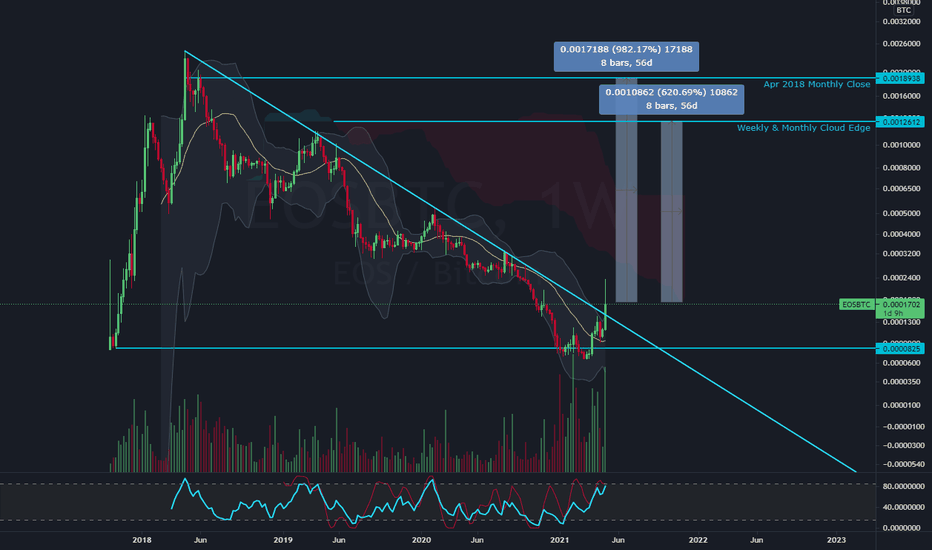Select the 'Weekly & Monthly Cloud Edge' annotation text

tap(804, 128)
